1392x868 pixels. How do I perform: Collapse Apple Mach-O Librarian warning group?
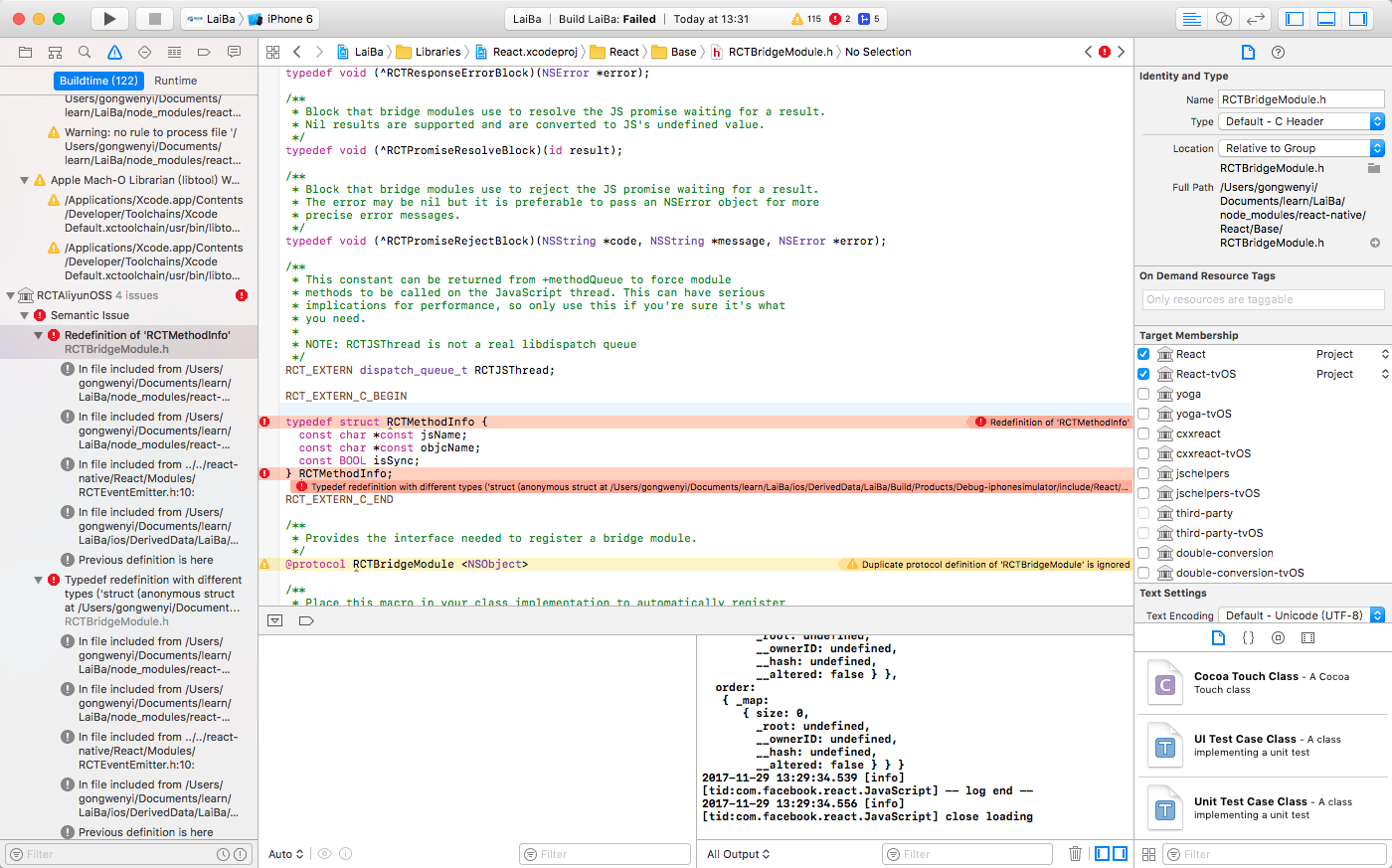pyautogui.click(x=25, y=180)
